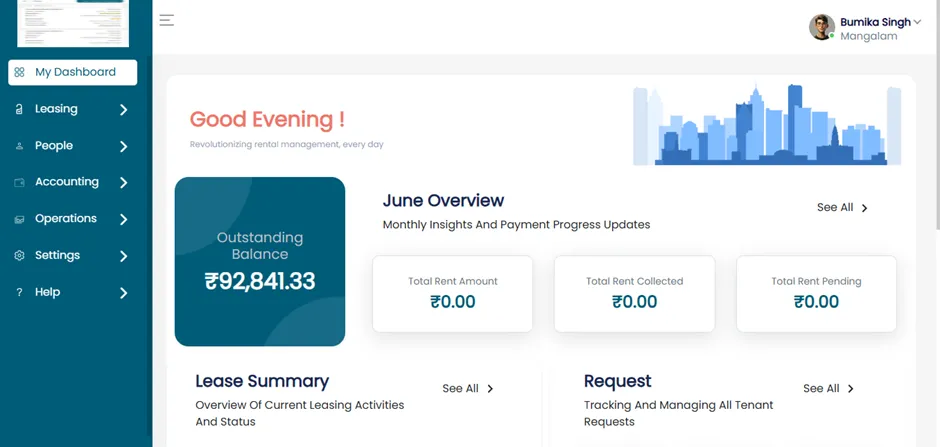Click the Lease Summary heading
This screenshot has width=940, height=447.
point(262,381)
